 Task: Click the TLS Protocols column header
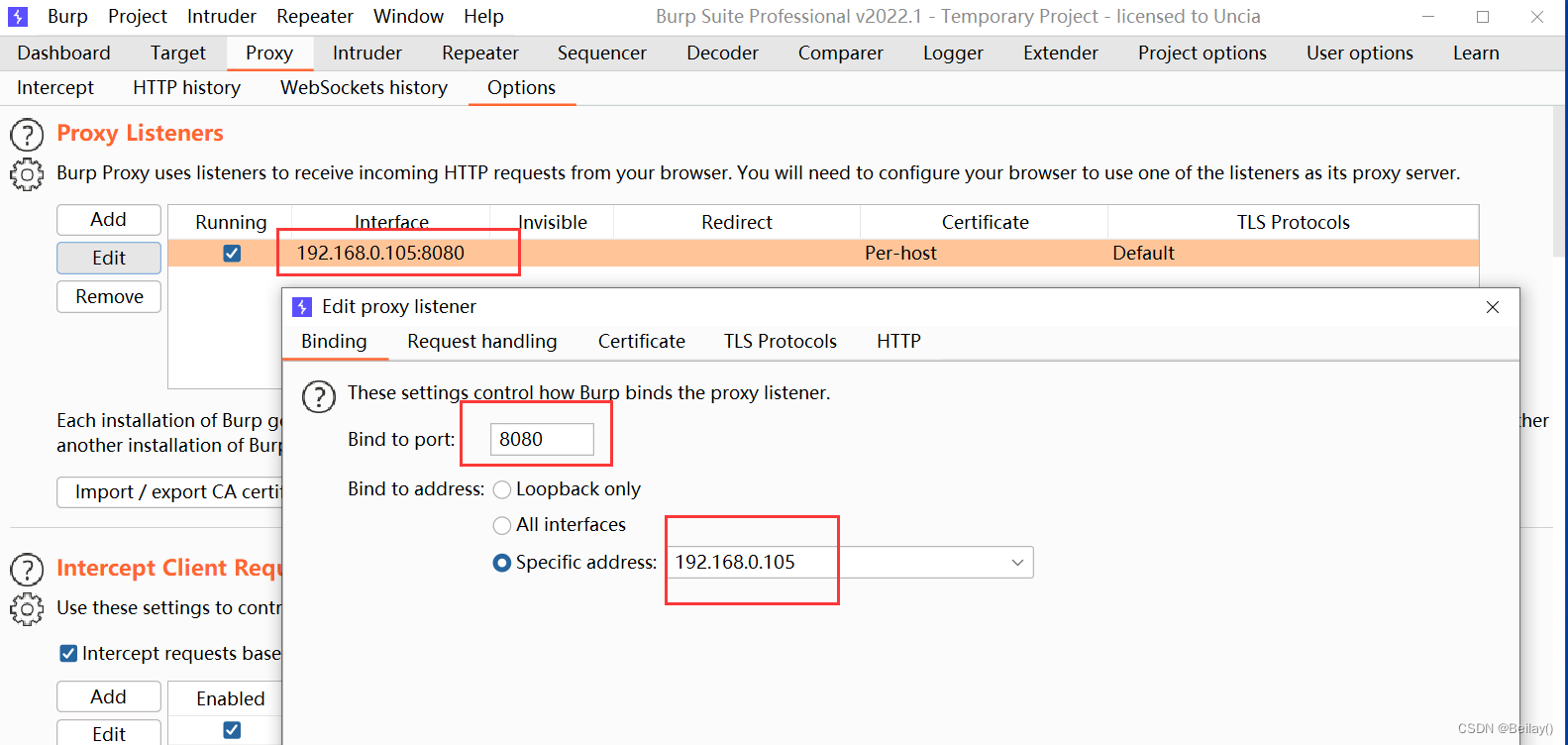1294,222
